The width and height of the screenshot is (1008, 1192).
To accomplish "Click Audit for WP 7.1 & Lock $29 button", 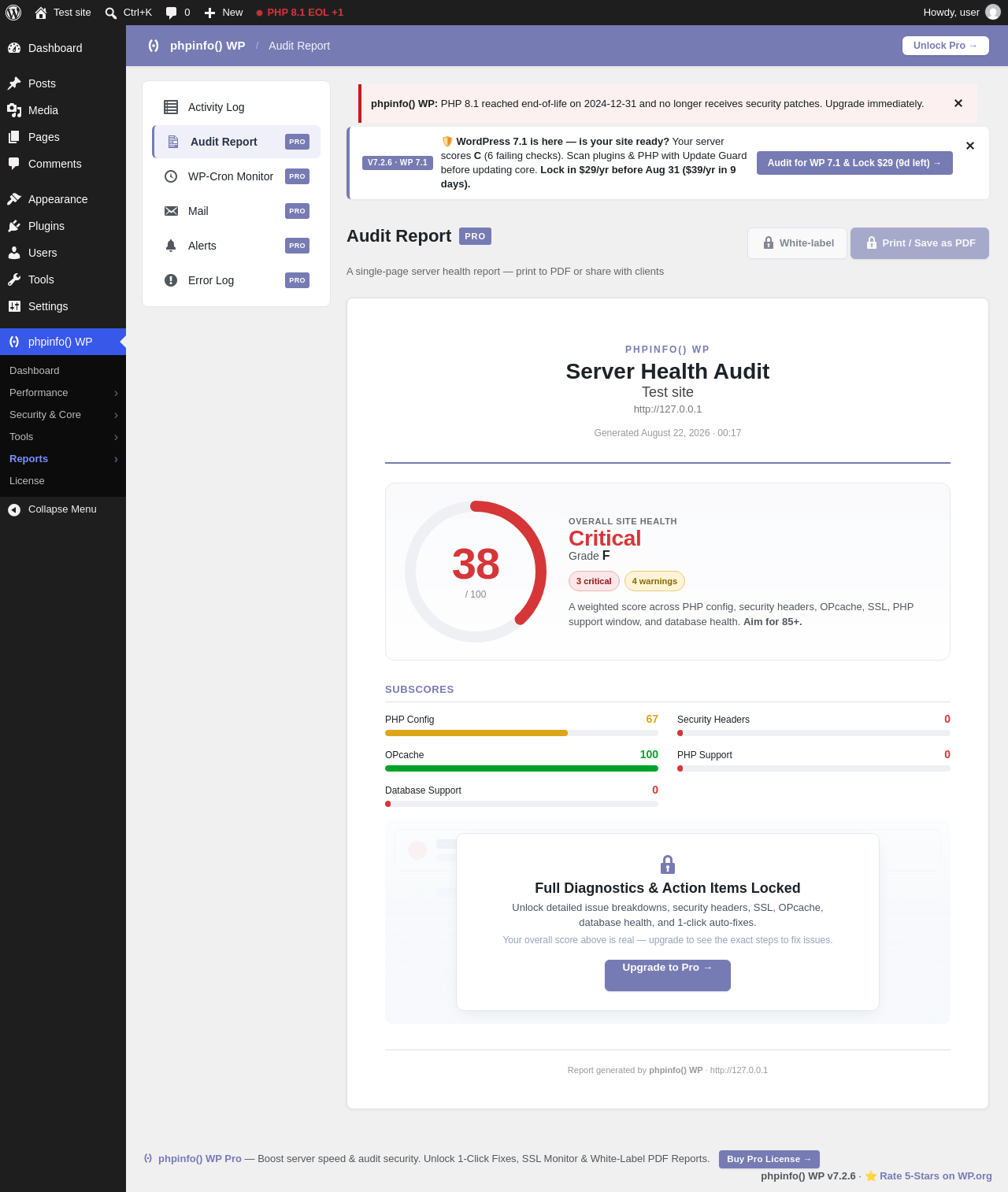I will [x=854, y=163].
